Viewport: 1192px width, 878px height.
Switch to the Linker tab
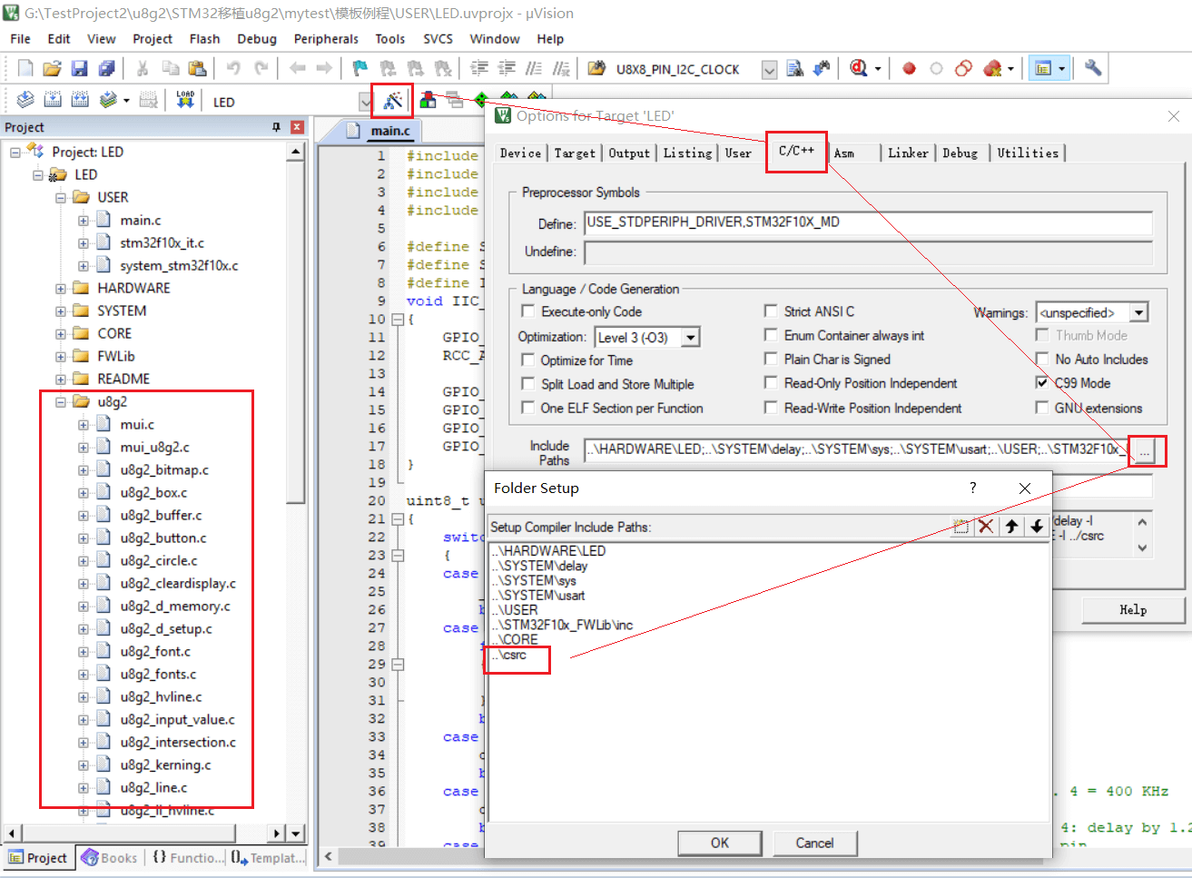(x=908, y=153)
